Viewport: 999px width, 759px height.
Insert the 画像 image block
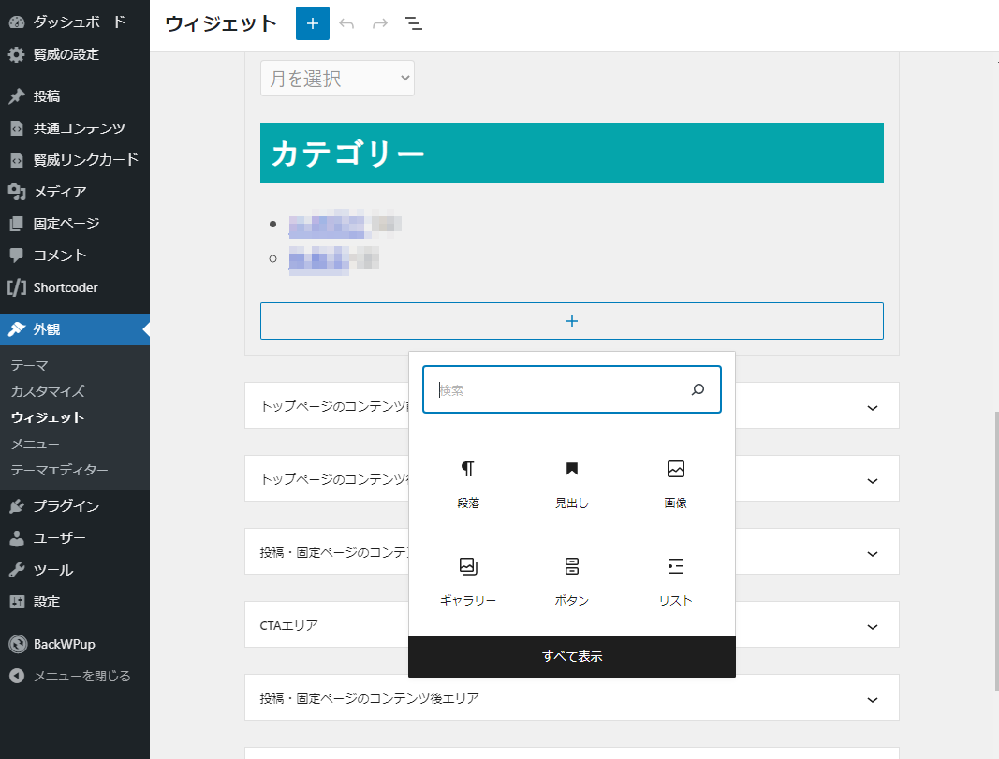[x=675, y=484]
